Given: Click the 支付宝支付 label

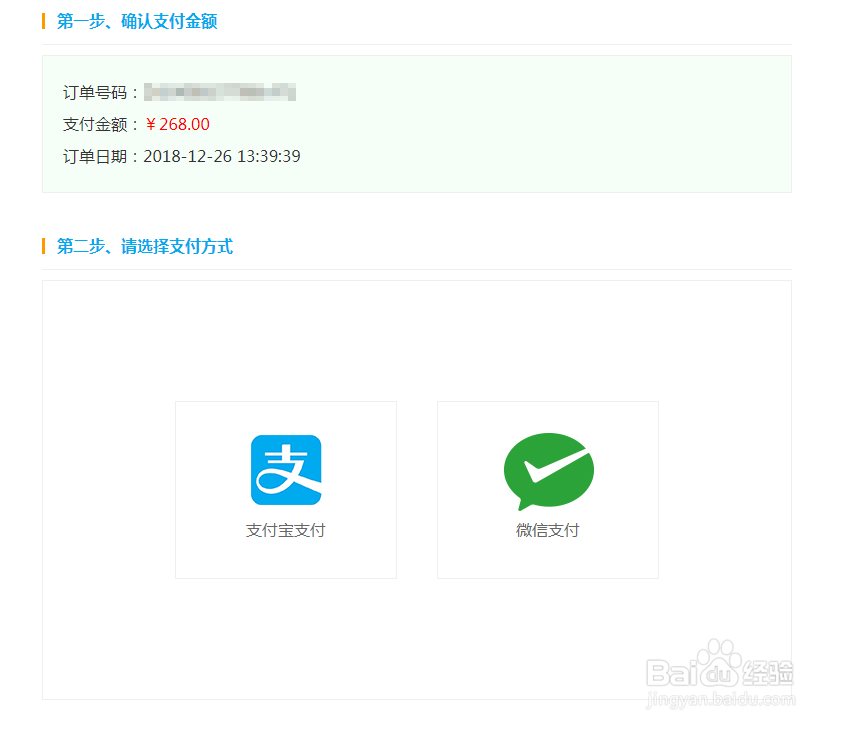Looking at the screenshot, I should (285, 531).
